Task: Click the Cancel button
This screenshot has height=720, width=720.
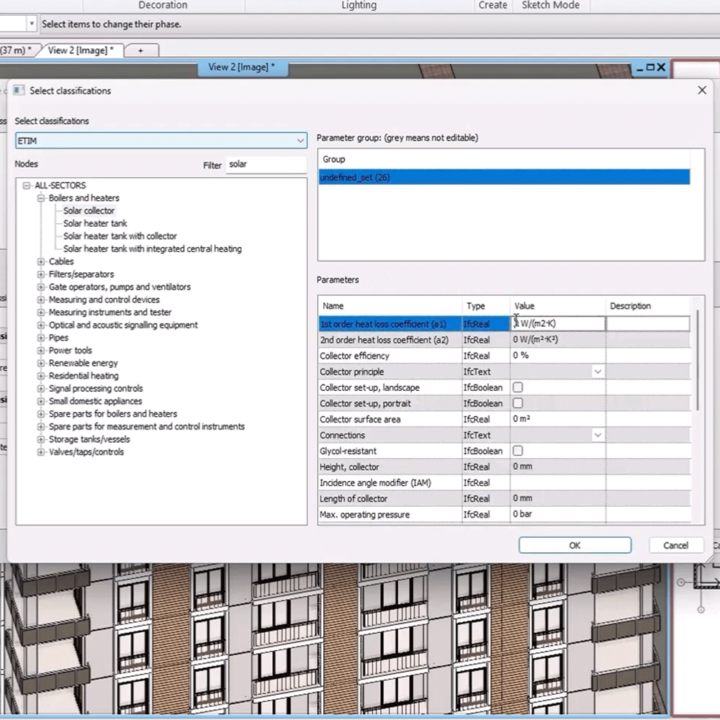Action: (x=675, y=546)
